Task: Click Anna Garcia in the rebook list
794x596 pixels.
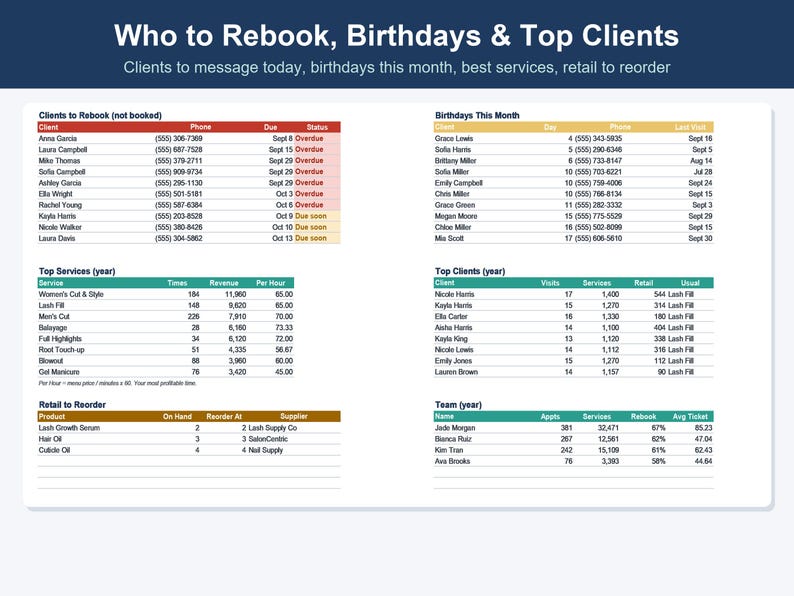Action: [x=58, y=138]
